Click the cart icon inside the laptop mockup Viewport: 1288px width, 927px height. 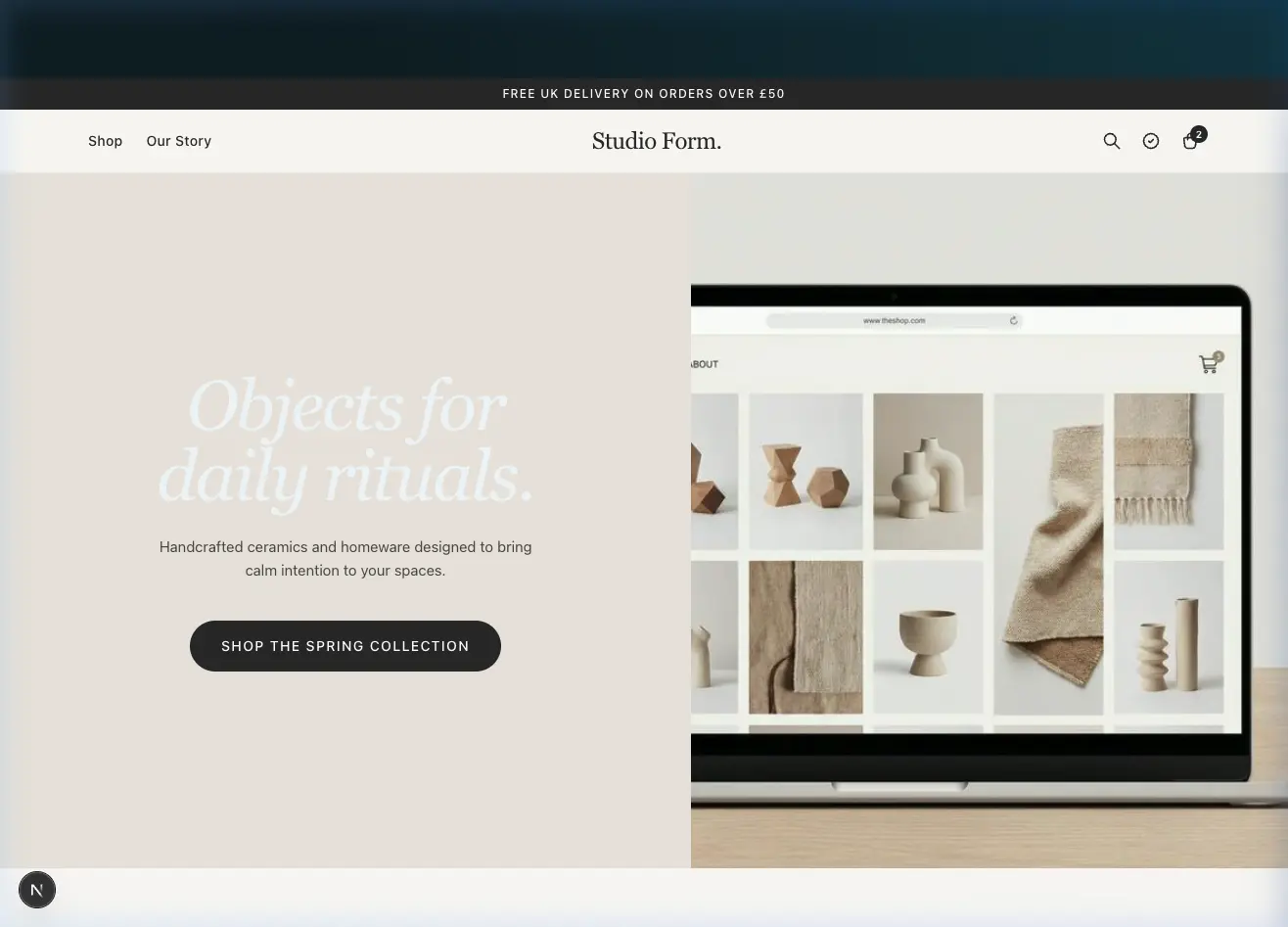[x=1209, y=364]
